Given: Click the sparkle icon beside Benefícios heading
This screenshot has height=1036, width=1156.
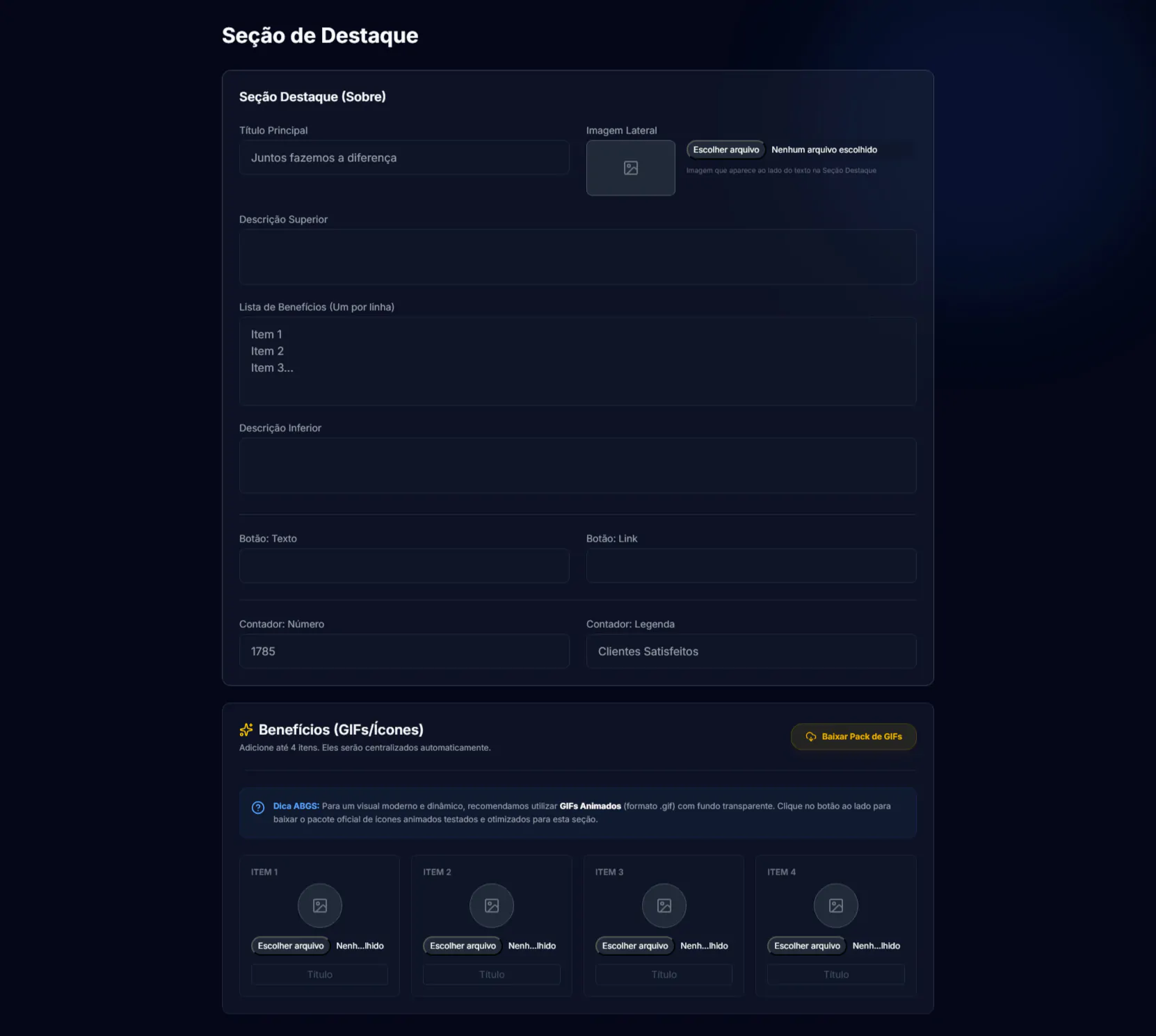Looking at the screenshot, I should coord(246,729).
